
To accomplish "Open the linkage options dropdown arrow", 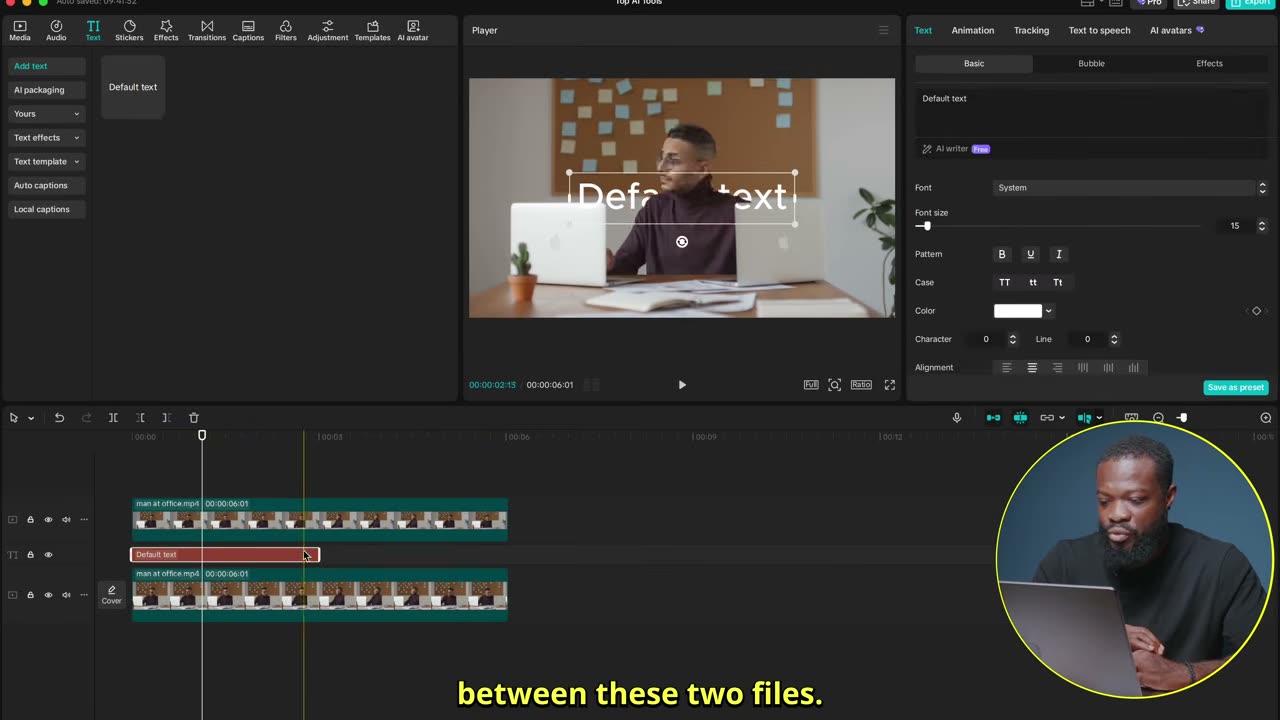I will point(1061,418).
